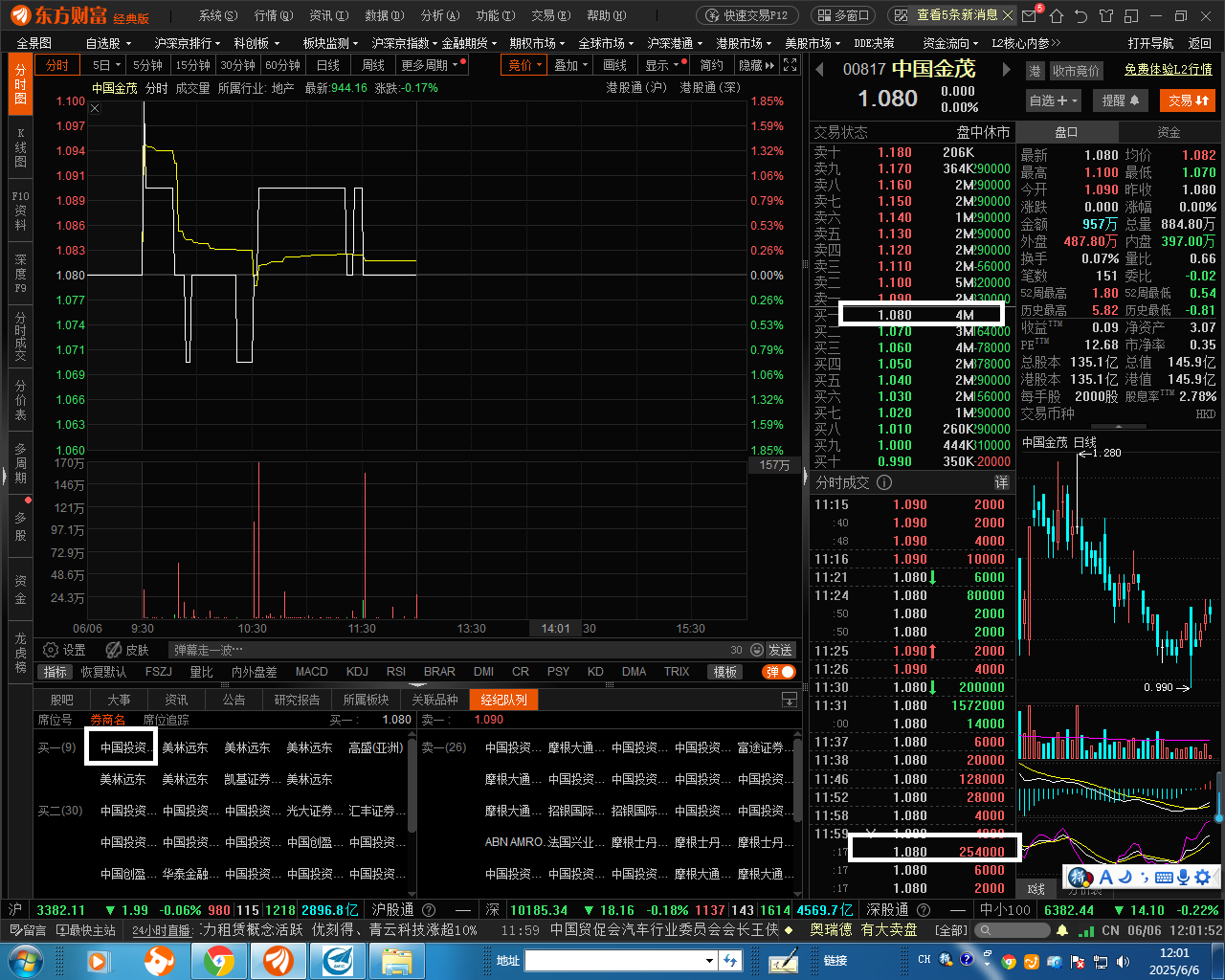
Task: Click status bar search box
Action: [1011, 930]
